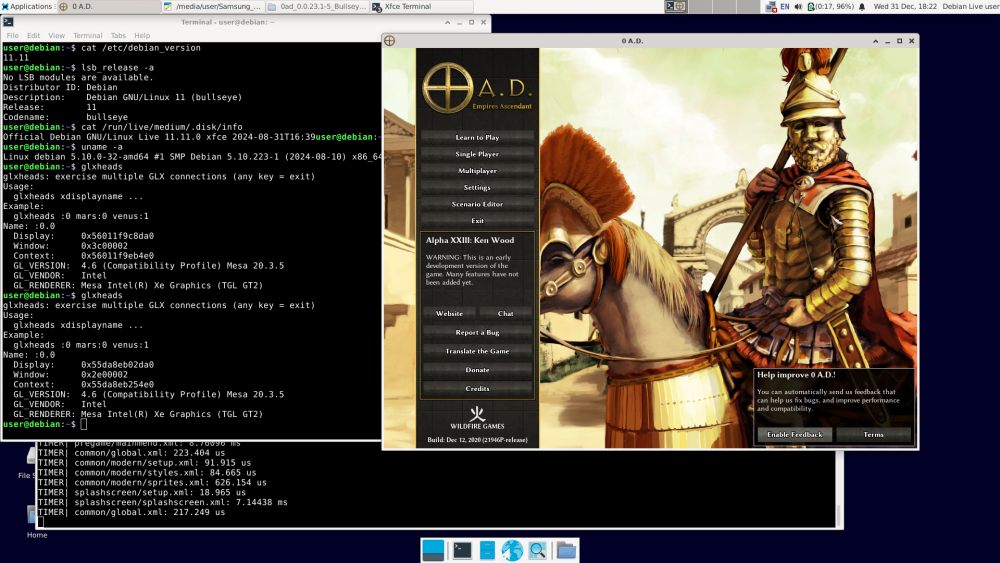Open the Applications menu in the top panel
Viewport: 1000px width, 563px height.
[x=28, y=6]
